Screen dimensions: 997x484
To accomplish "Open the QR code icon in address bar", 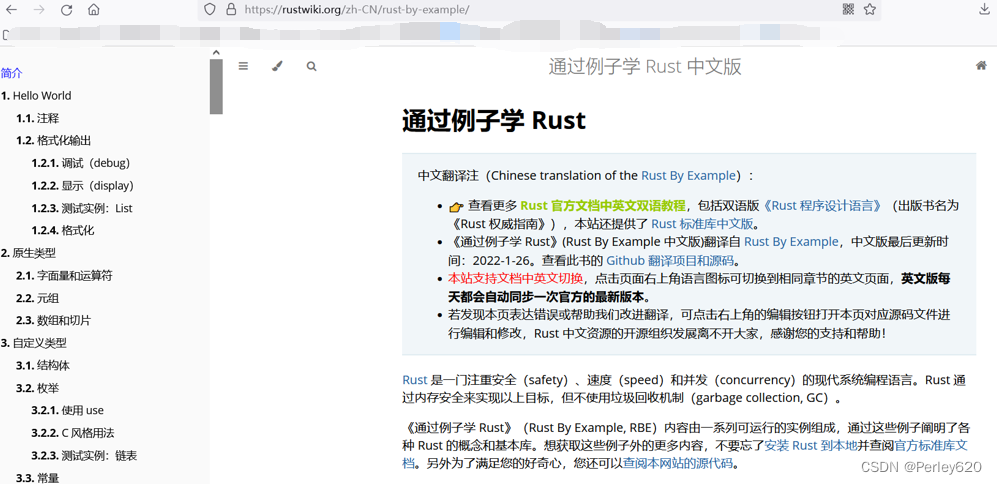I will coord(848,9).
